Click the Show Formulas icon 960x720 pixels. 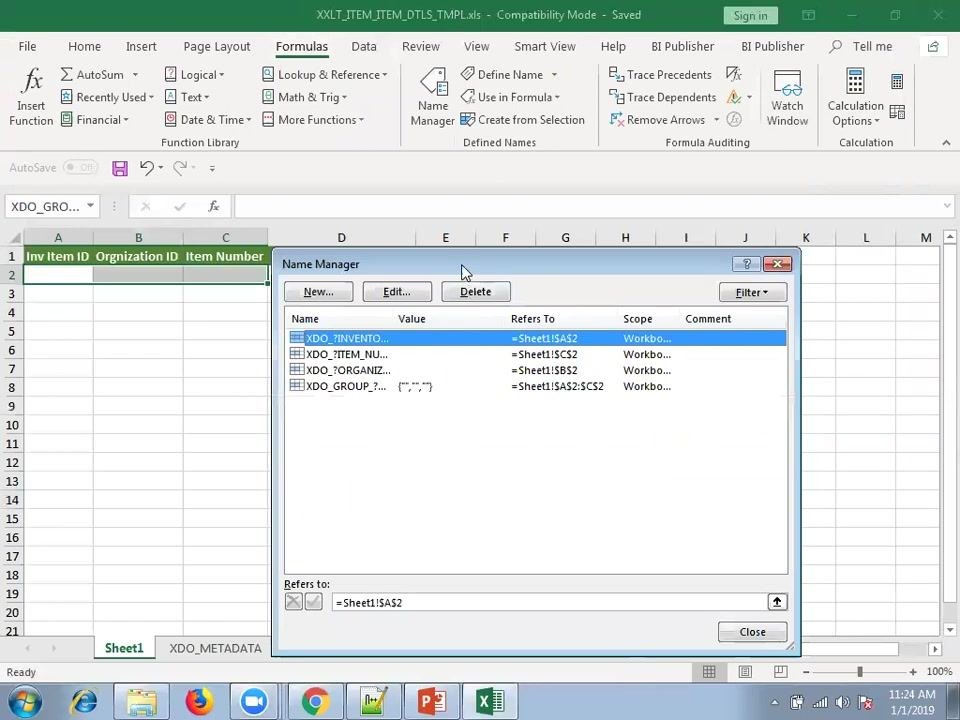[x=733, y=75]
